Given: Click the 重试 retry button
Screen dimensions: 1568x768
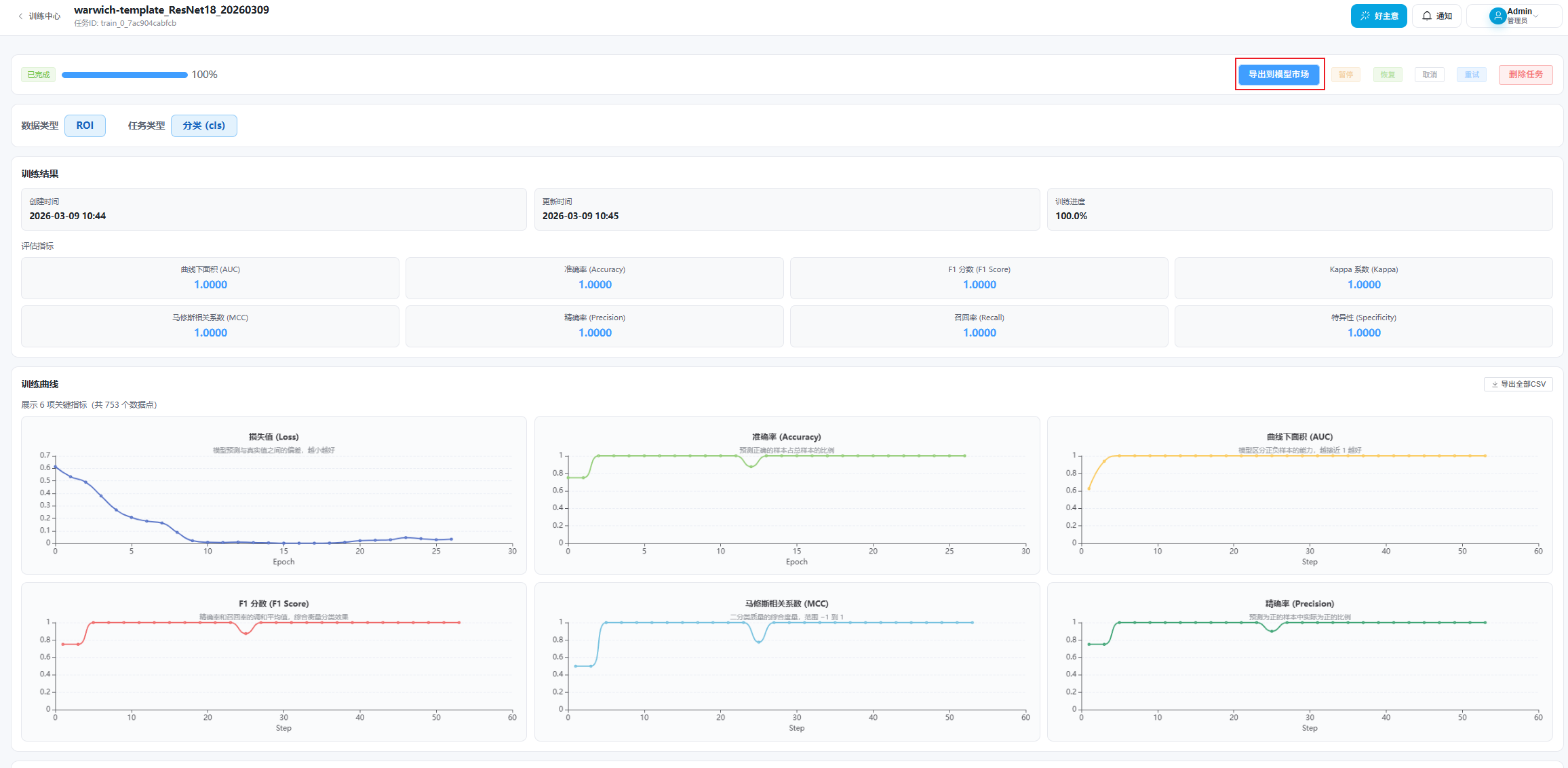Looking at the screenshot, I should point(1472,75).
